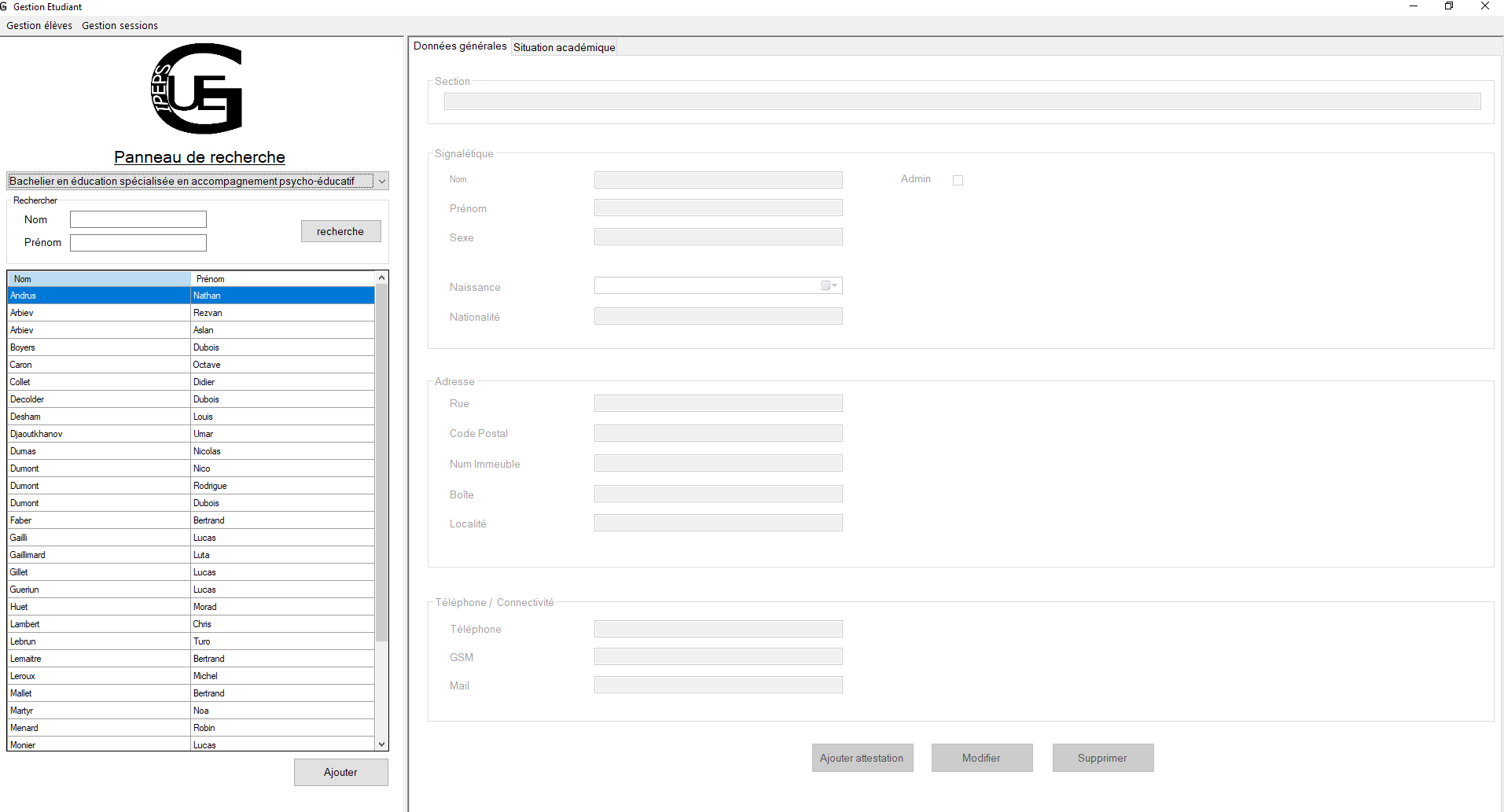Select the row for Dumas Nicolas

pyautogui.click(x=98, y=450)
